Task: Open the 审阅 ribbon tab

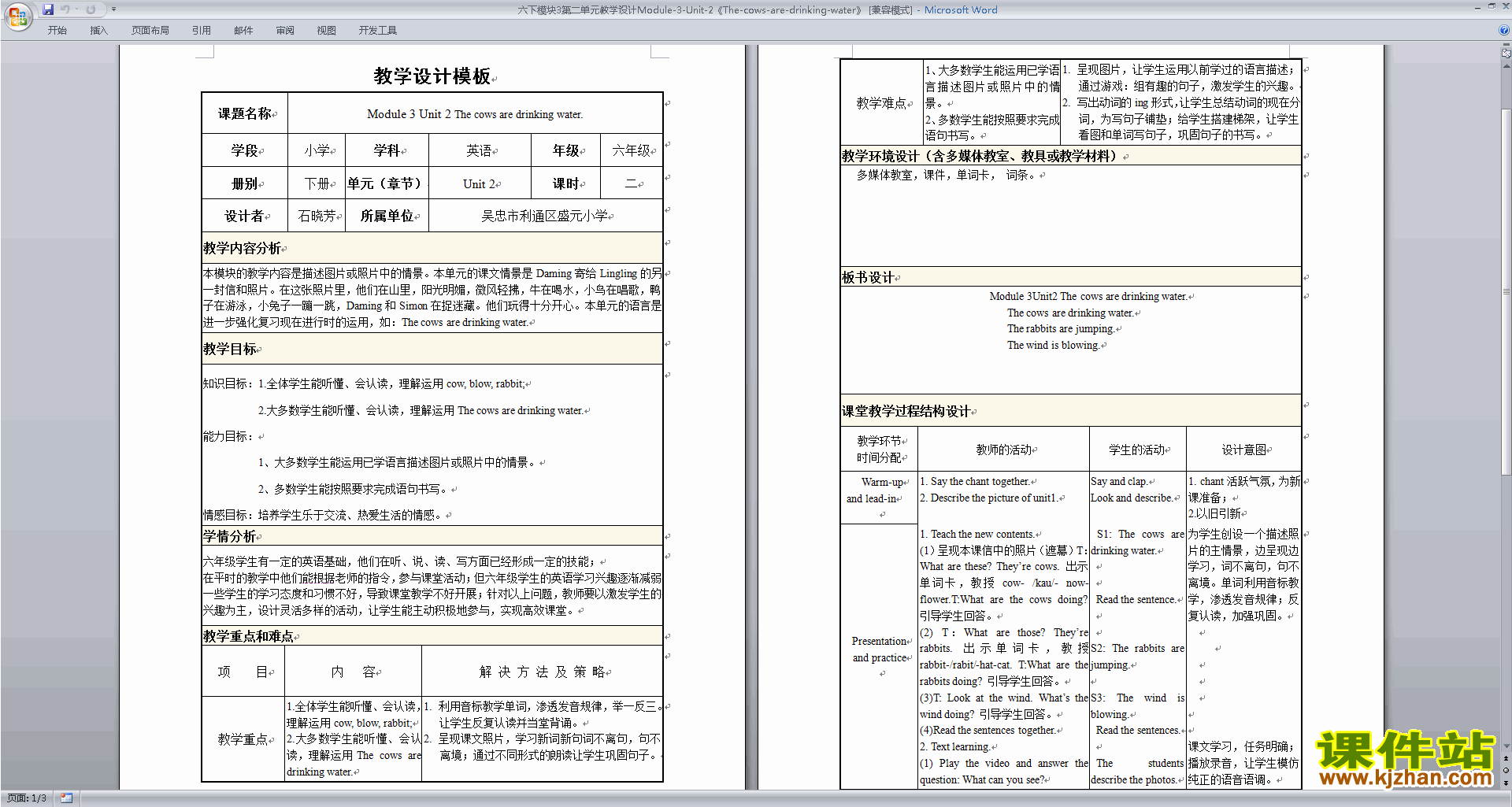Action: point(285,31)
